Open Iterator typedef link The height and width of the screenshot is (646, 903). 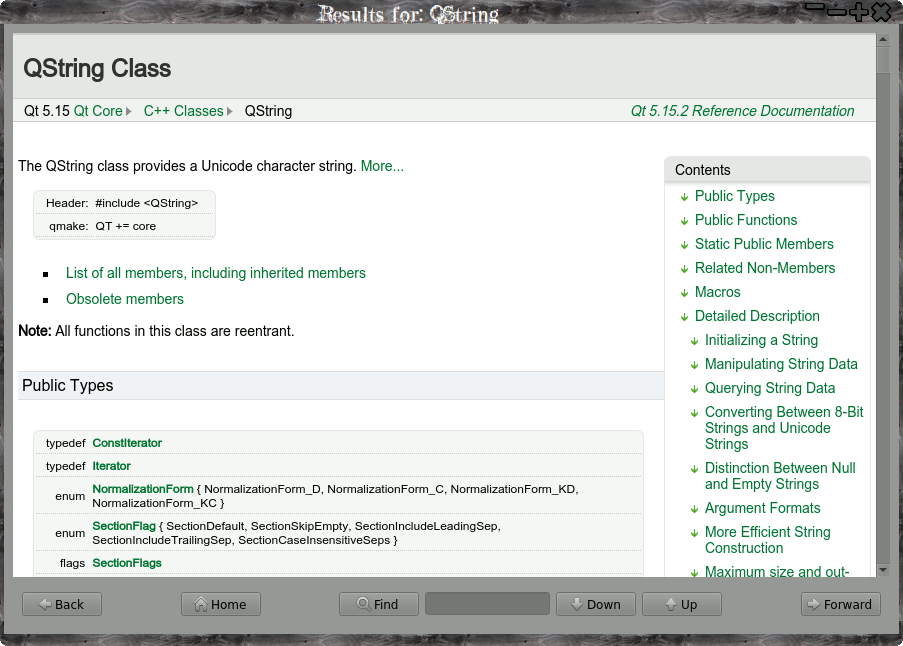click(111, 466)
